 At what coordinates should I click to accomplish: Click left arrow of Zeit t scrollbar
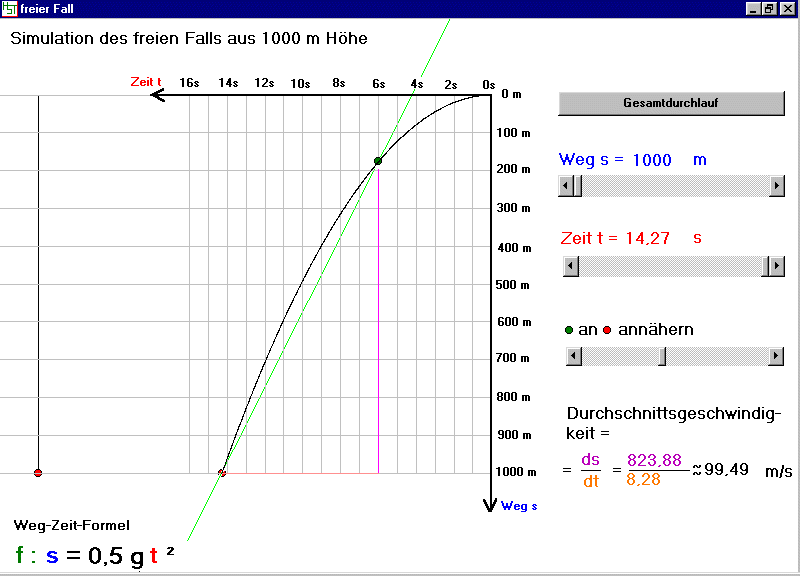pyautogui.click(x=571, y=266)
